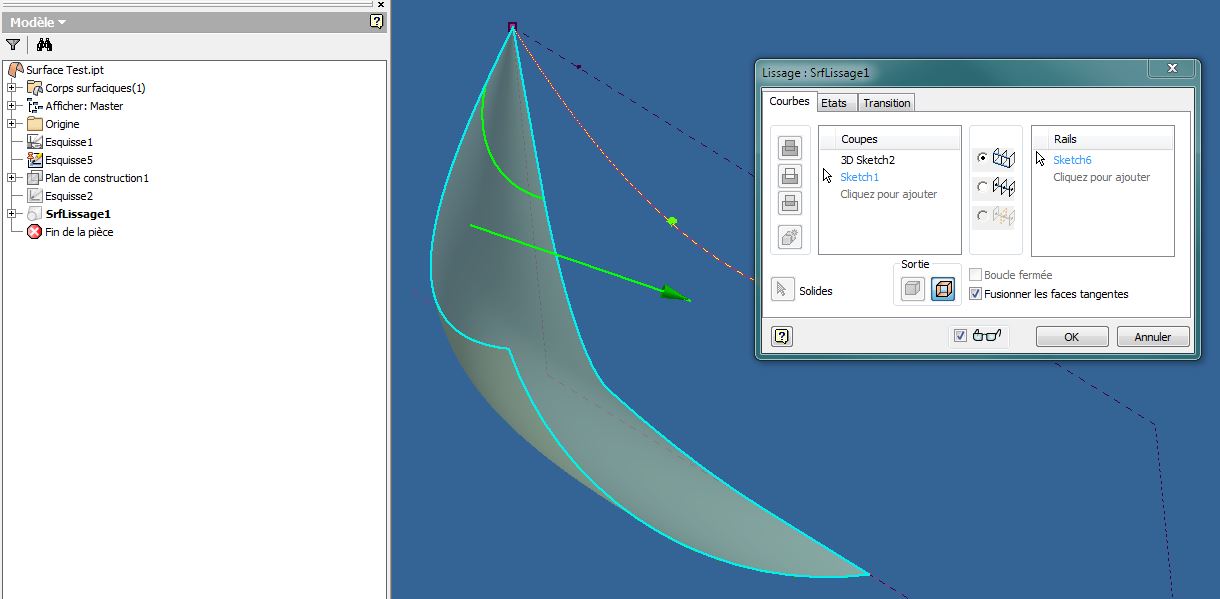Click OK to confirm the loft
The height and width of the screenshot is (599, 1220).
point(1071,336)
